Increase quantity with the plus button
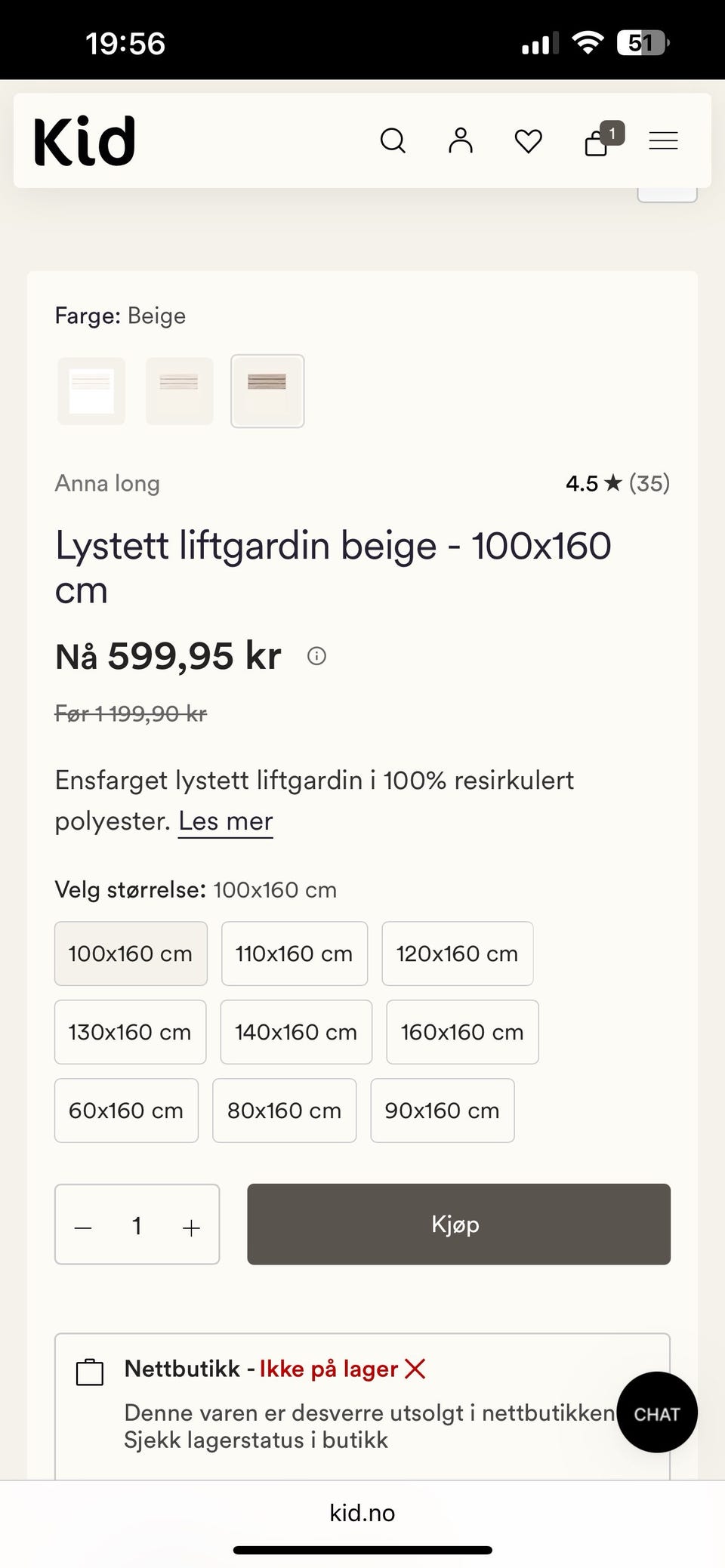Screen dimensions: 725x1568 click(192, 1228)
